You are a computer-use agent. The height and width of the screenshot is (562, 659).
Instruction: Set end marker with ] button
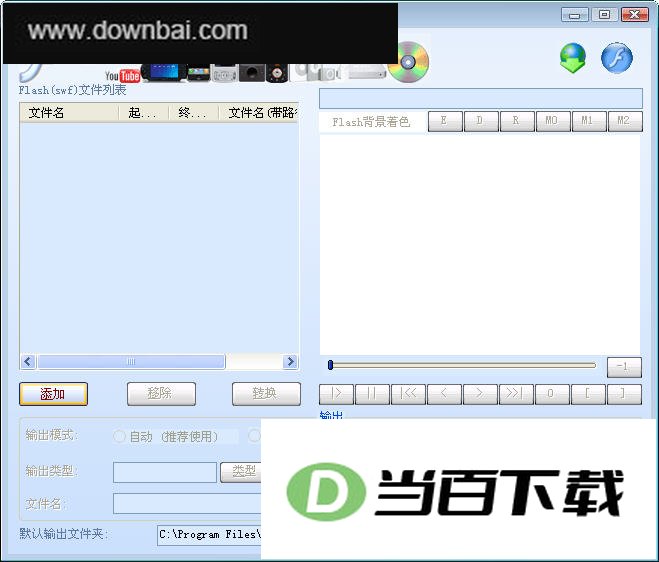(x=624, y=394)
